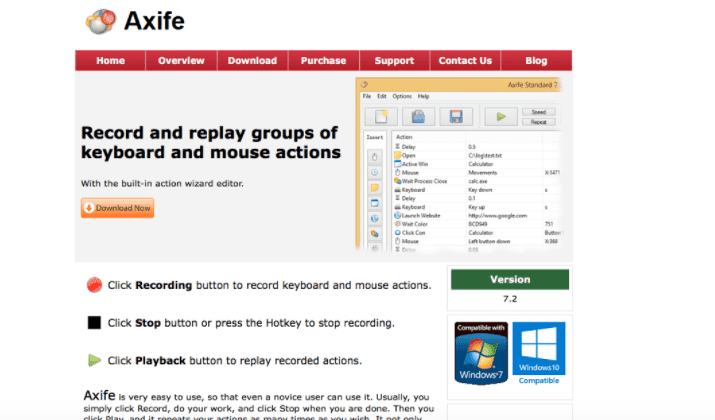The height and width of the screenshot is (420, 715).
Task: Click the Axife mouse logo icon
Action: click(101, 21)
